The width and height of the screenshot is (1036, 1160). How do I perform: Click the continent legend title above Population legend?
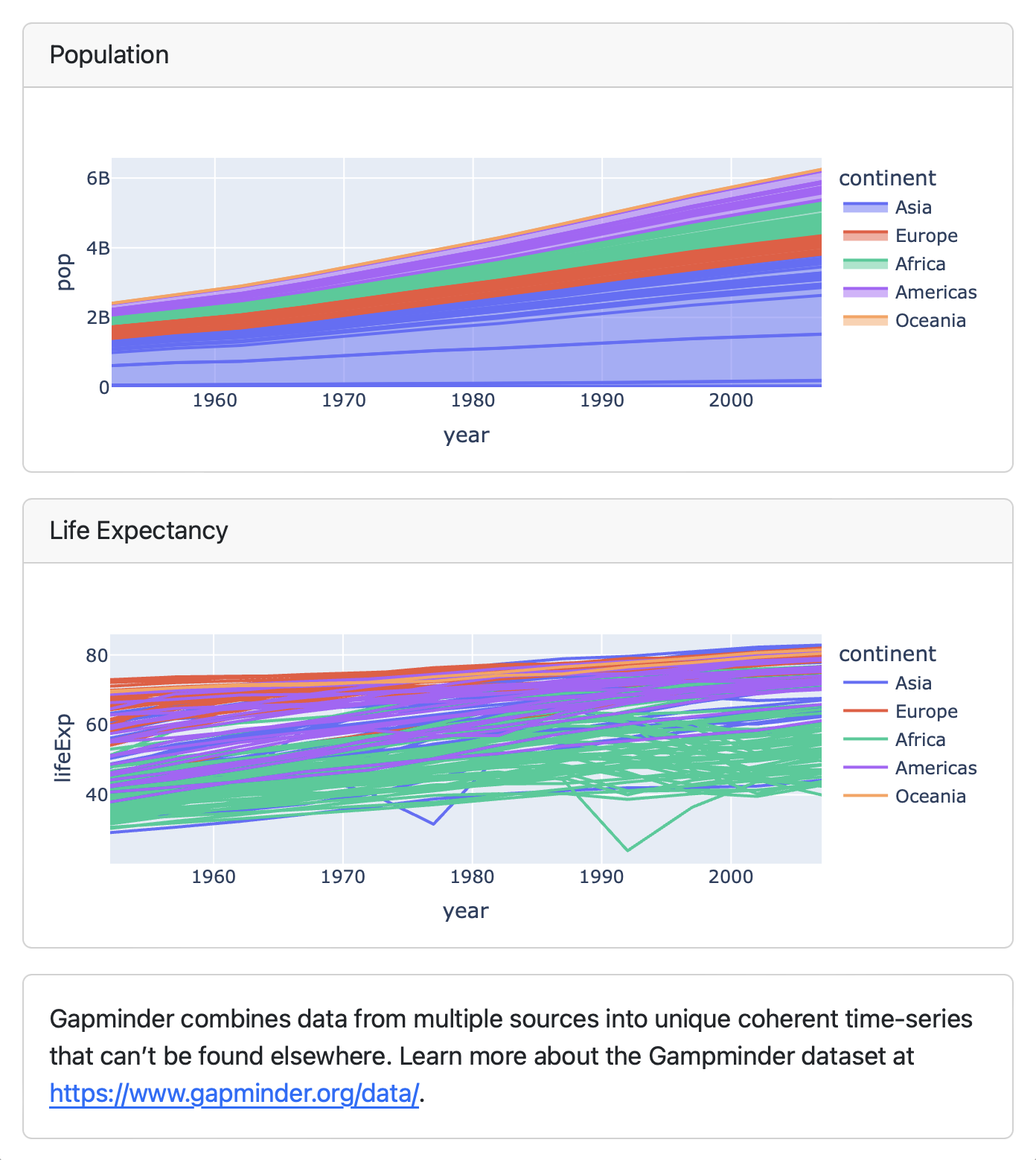888,178
